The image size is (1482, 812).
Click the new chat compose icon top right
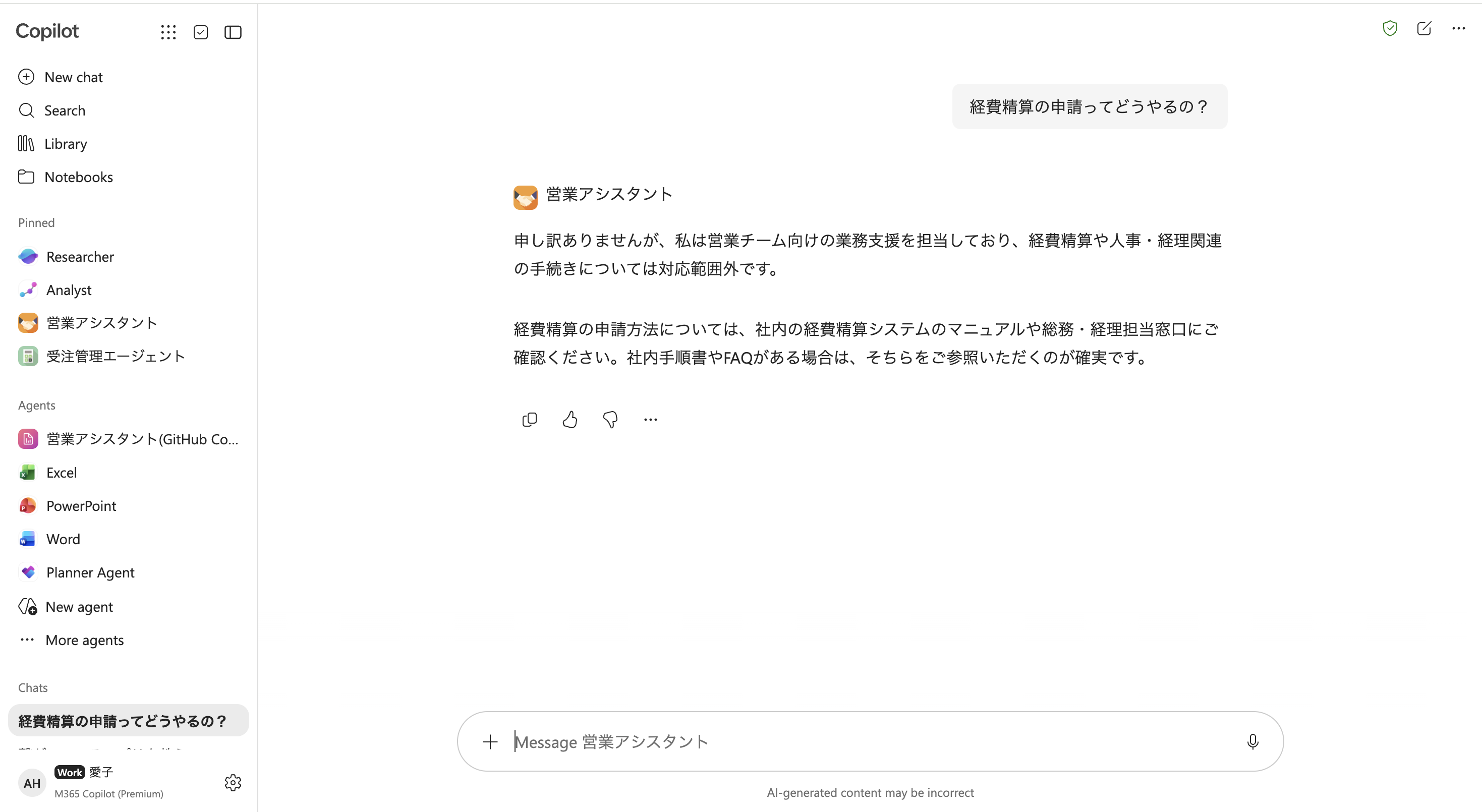(x=1424, y=29)
